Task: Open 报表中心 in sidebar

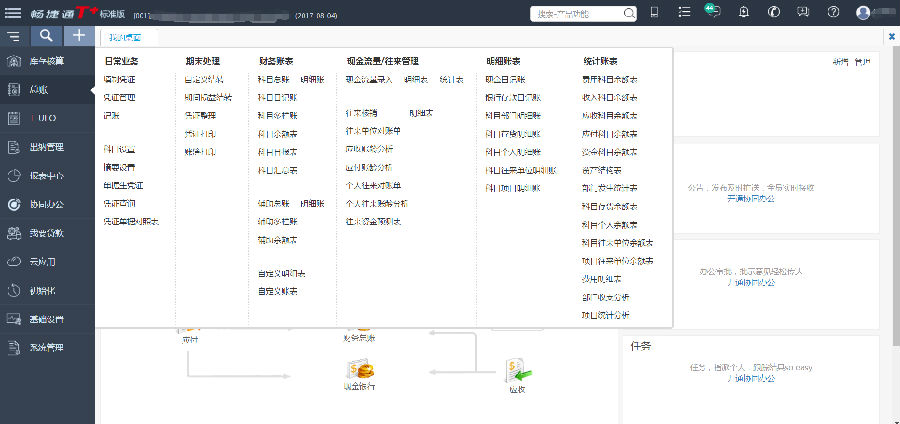Action: pyautogui.click(x=46, y=176)
